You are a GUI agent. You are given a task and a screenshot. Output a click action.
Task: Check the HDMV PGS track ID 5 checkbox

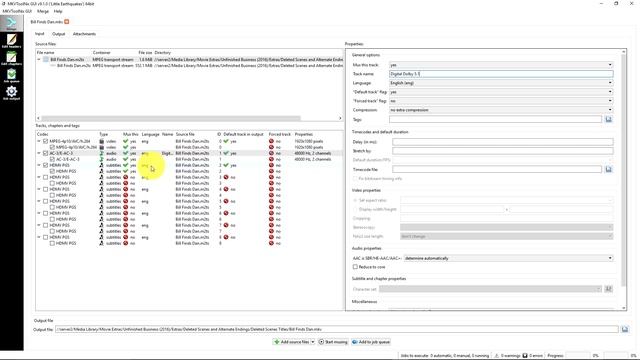(46, 201)
